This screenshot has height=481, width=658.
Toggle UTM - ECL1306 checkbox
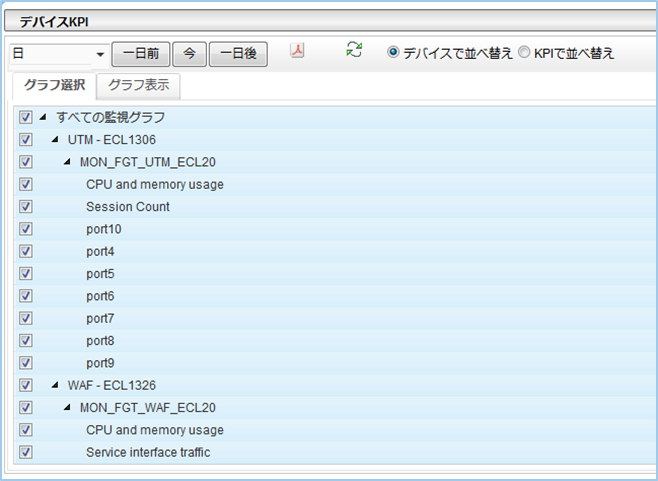[x=26, y=139]
